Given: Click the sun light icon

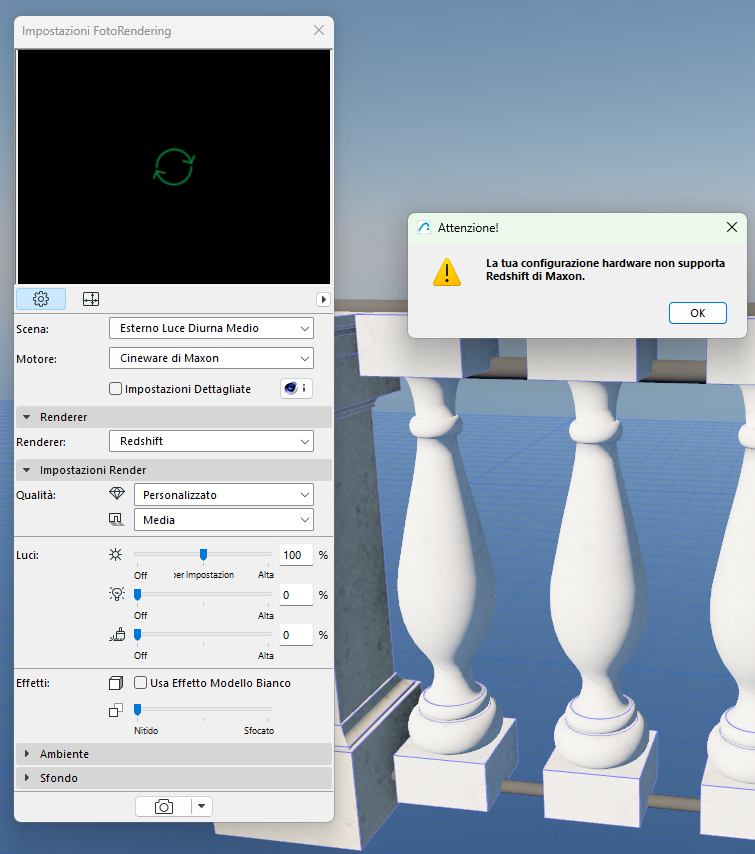Looking at the screenshot, I should point(115,554).
